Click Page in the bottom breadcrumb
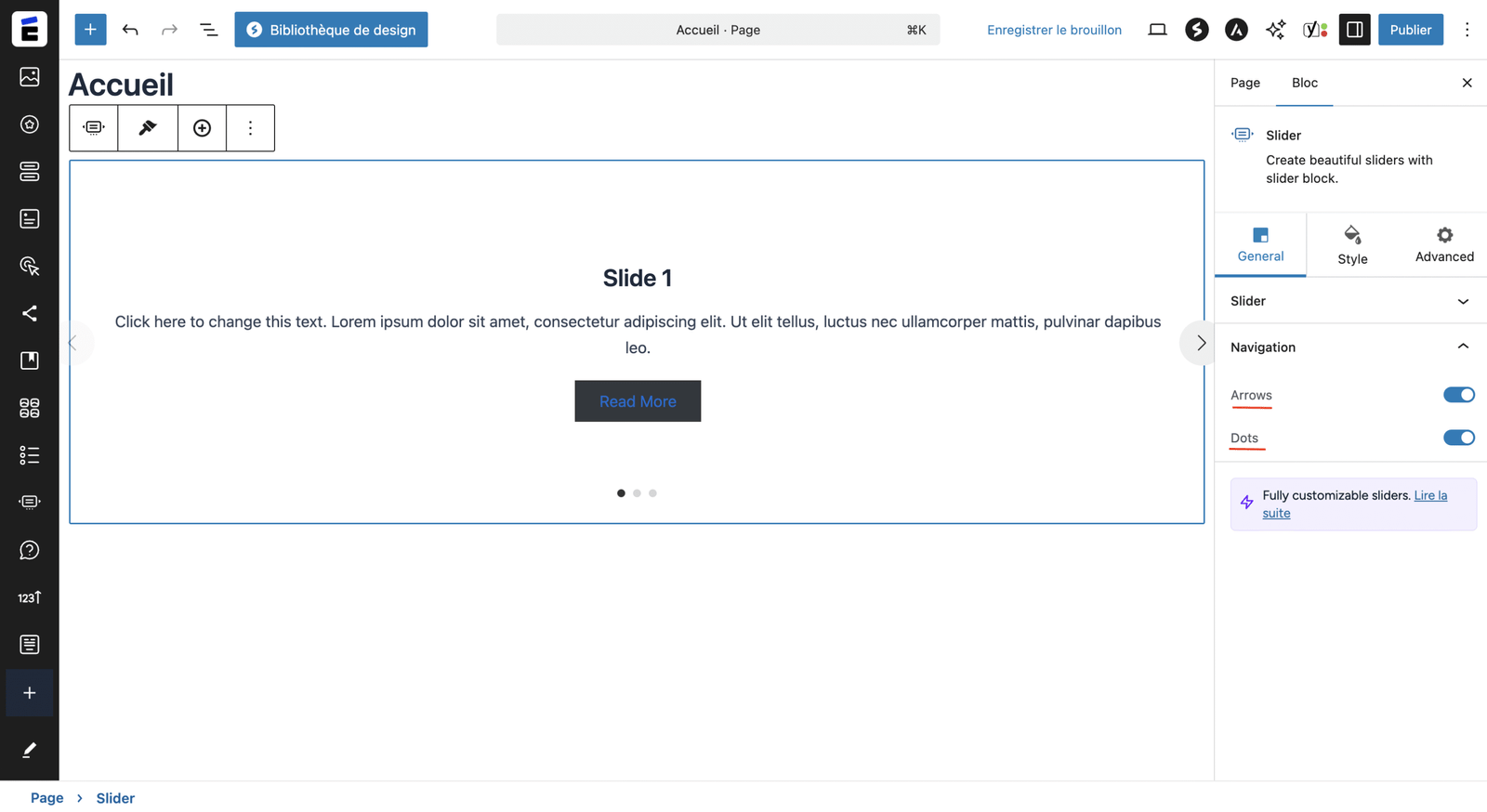The image size is (1487, 812). pos(46,798)
